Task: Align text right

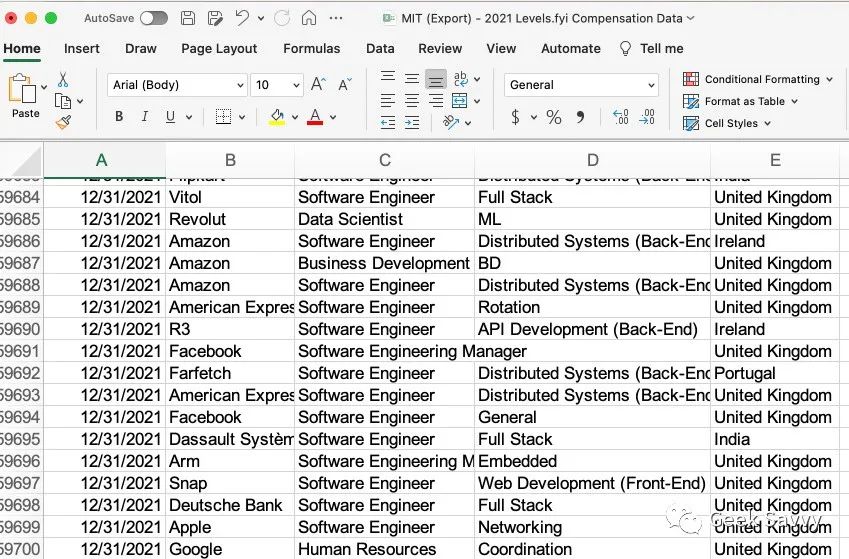Action: pos(436,101)
